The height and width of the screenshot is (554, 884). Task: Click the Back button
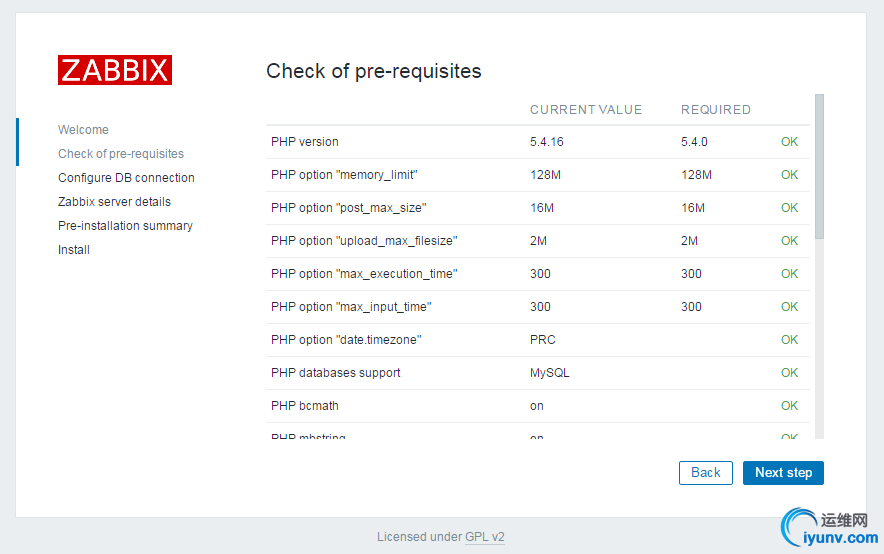tap(705, 473)
